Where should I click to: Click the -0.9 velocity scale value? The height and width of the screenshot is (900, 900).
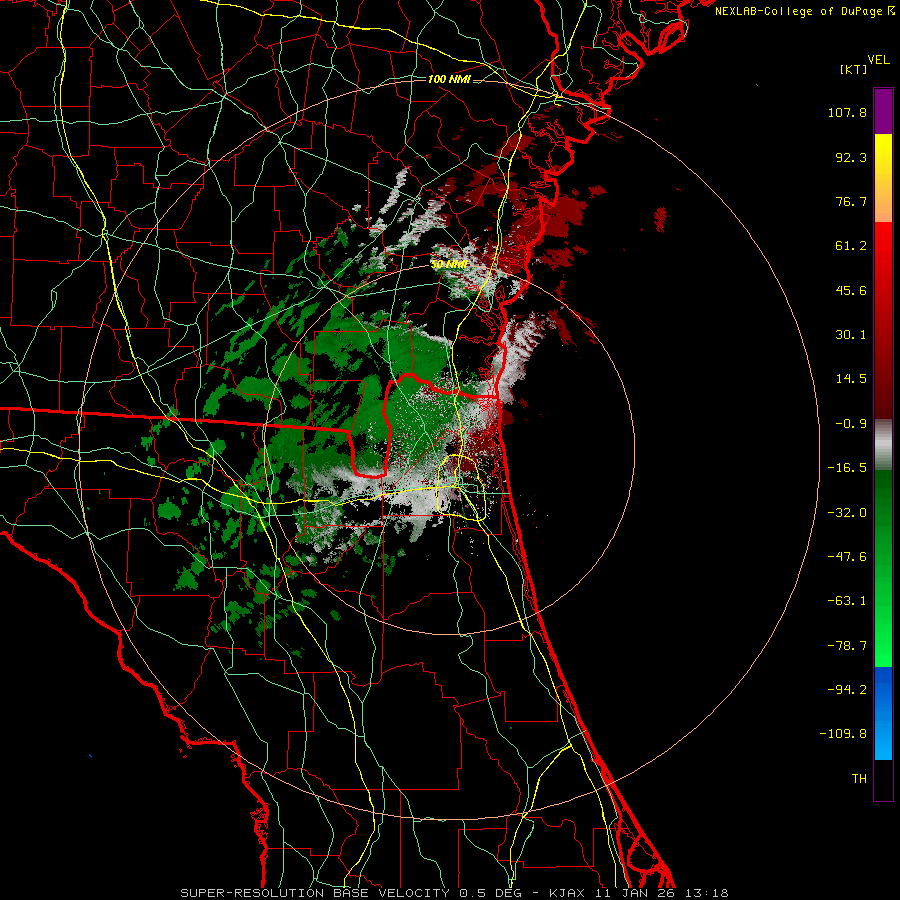851,424
